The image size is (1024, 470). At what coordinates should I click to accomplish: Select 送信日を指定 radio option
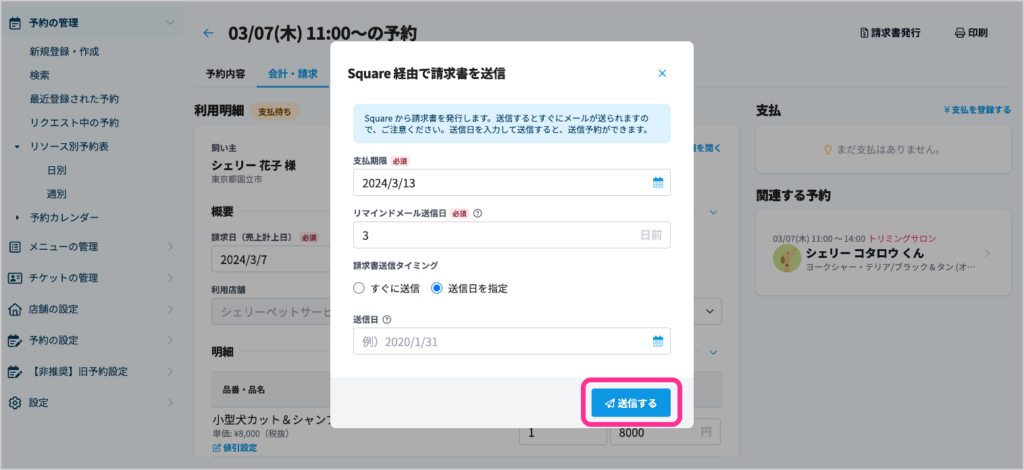coord(470,288)
